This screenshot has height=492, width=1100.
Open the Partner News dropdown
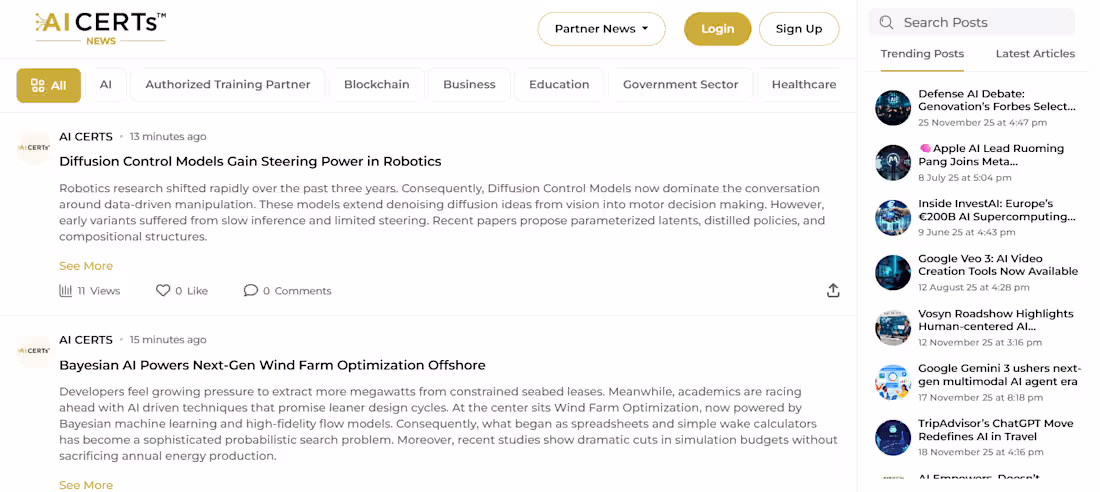tap(601, 29)
